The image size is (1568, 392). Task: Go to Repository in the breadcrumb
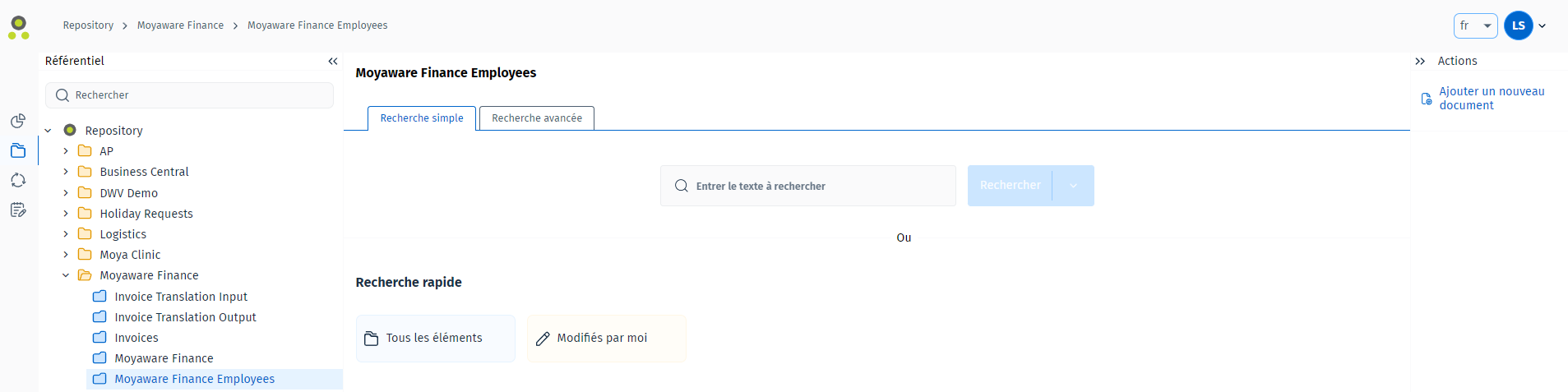(88, 25)
